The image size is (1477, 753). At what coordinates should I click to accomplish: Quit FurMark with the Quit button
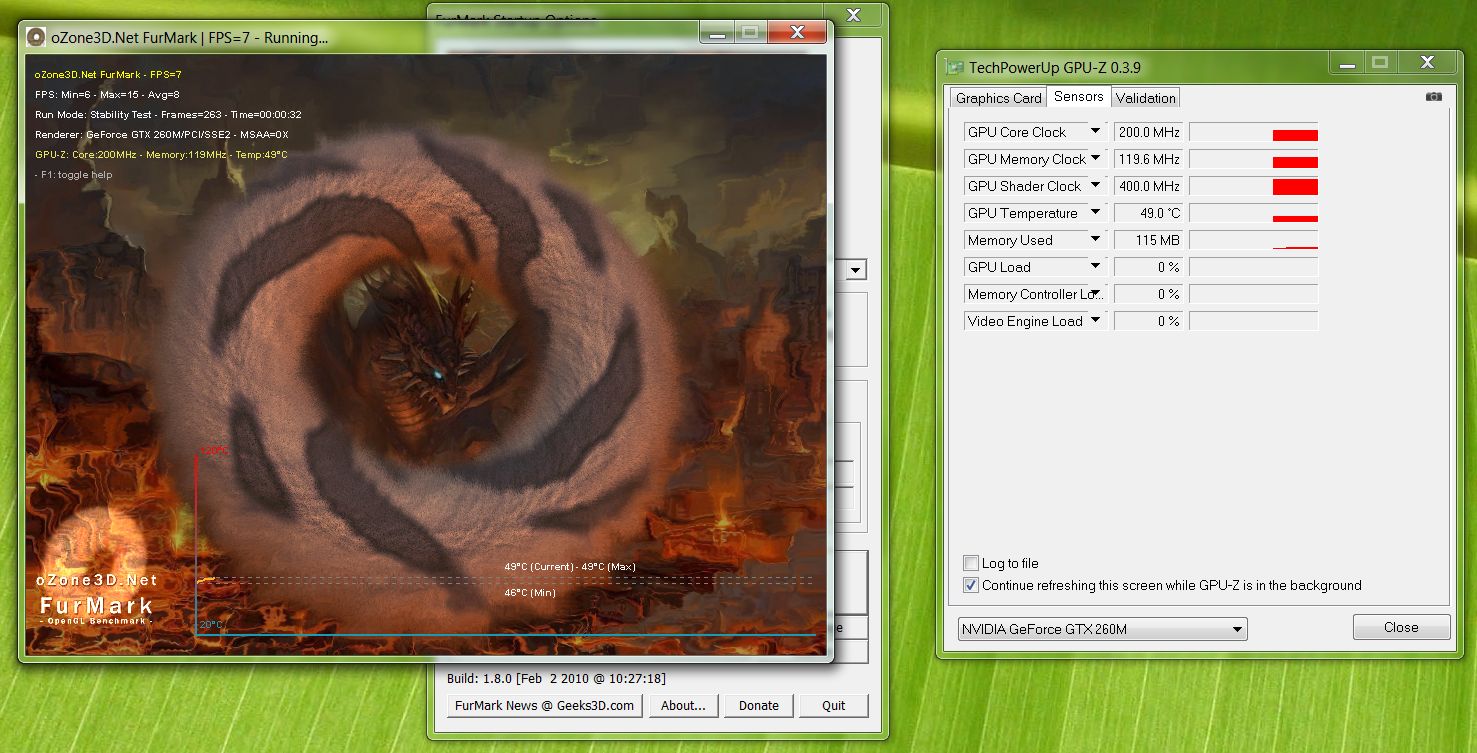pos(833,705)
